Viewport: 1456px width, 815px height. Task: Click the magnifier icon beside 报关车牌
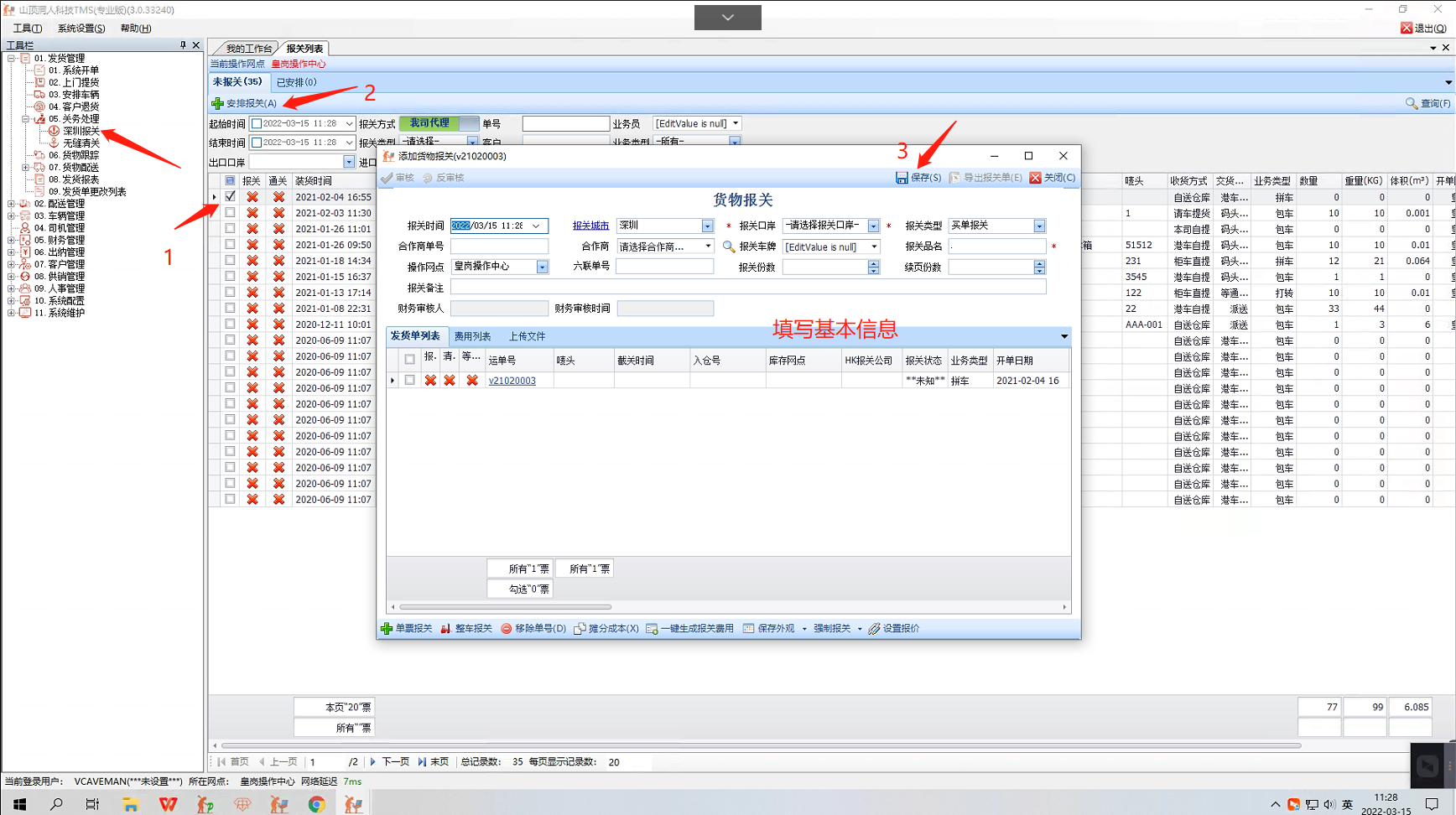click(729, 247)
